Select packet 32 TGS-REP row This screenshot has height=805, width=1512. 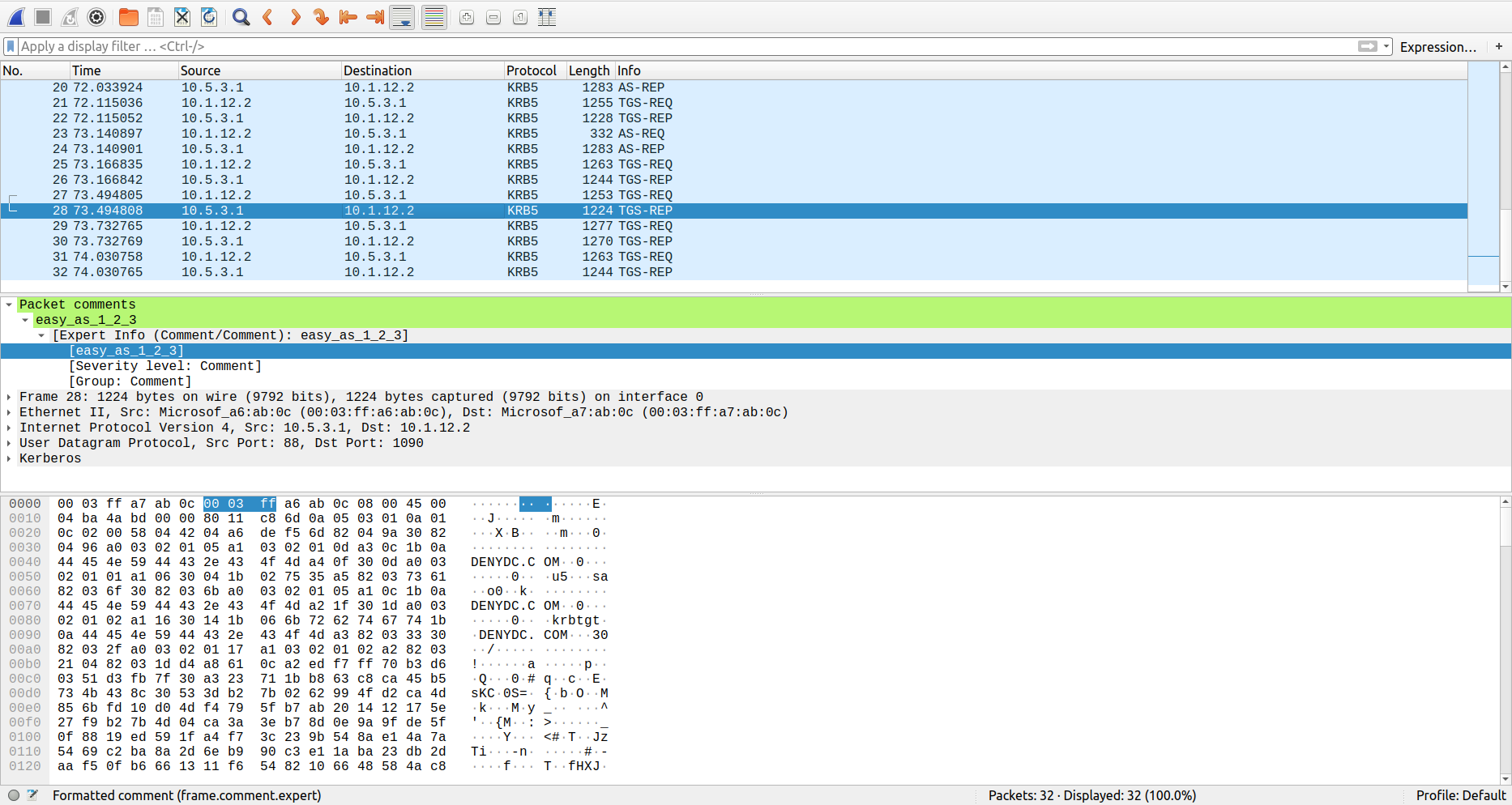point(734,272)
